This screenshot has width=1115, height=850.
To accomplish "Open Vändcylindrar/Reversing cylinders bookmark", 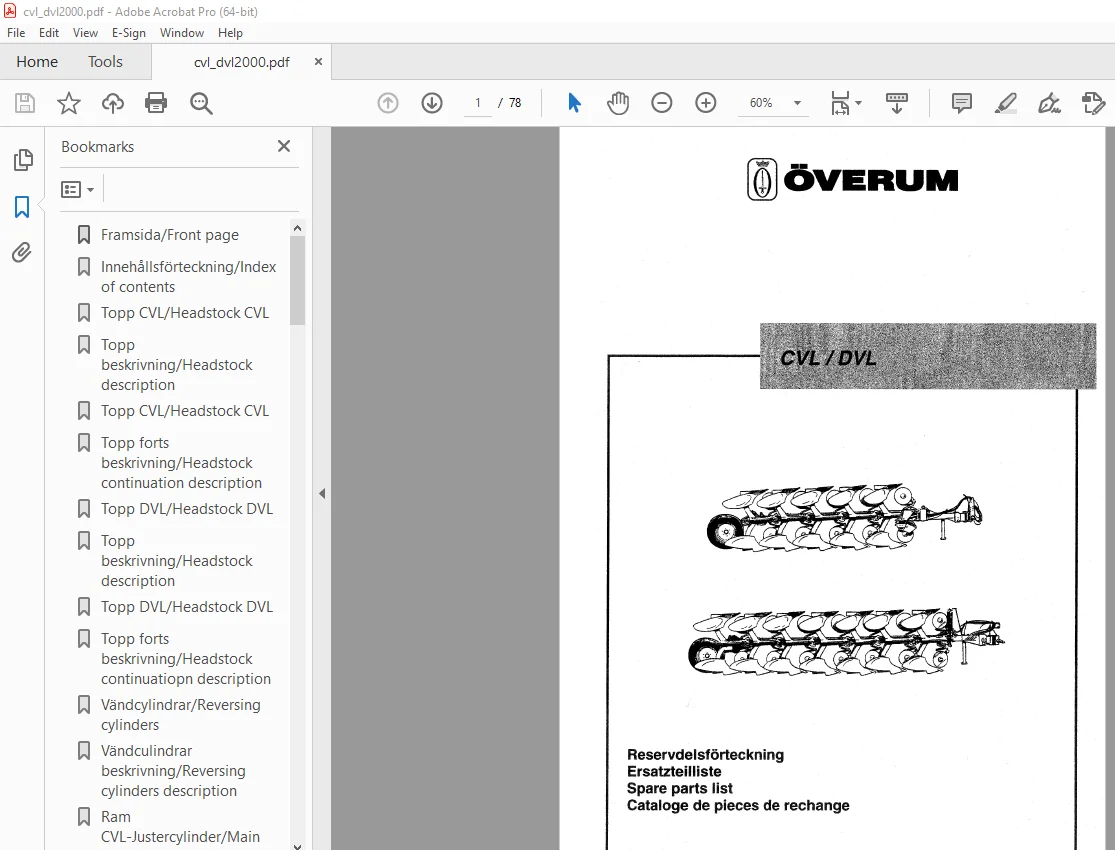I will [181, 715].
